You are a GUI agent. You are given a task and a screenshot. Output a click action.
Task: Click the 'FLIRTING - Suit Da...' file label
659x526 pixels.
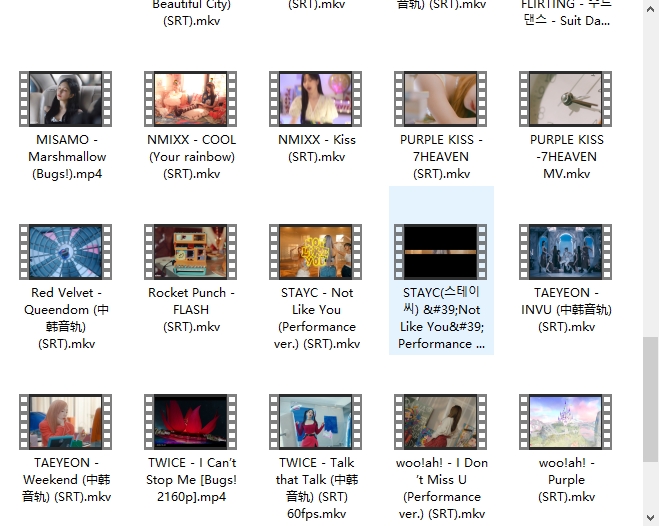point(567,13)
